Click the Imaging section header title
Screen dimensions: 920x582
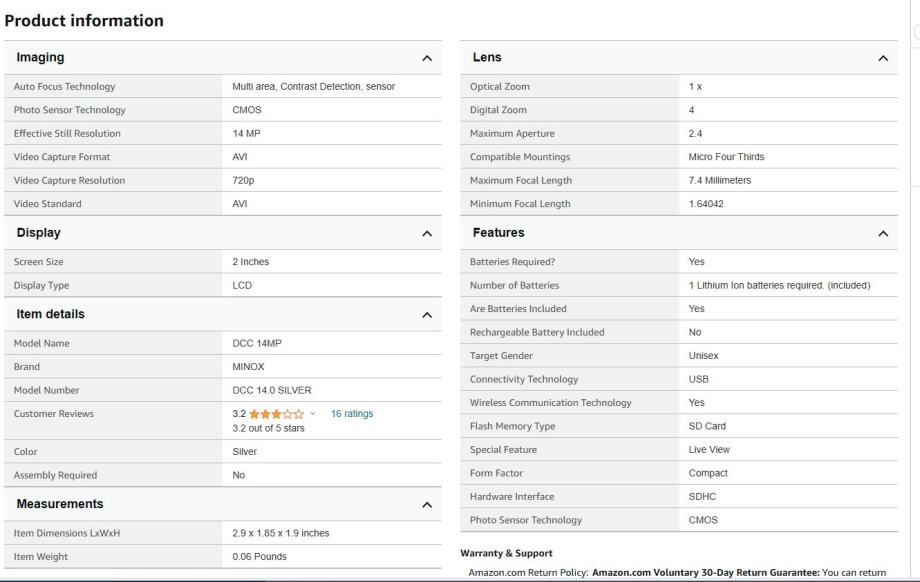[41, 58]
